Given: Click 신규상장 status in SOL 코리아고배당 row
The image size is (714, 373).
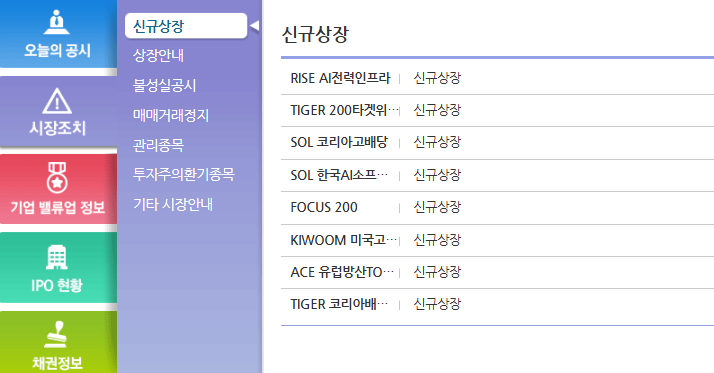Looking at the screenshot, I should point(437,142).
